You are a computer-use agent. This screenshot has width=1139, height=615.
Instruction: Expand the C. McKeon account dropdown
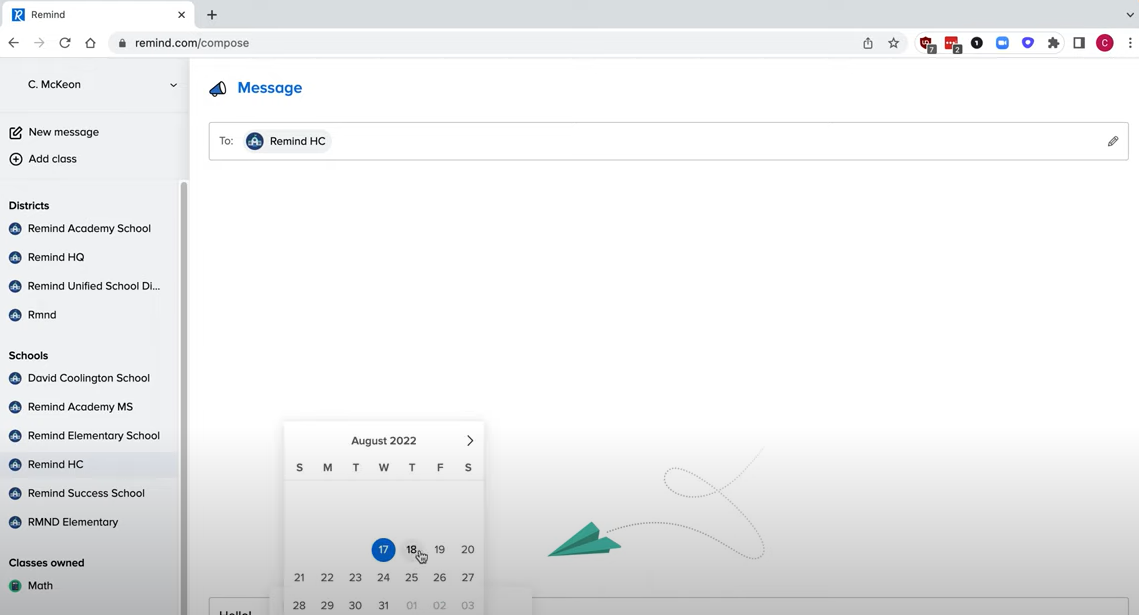point(172,85)
